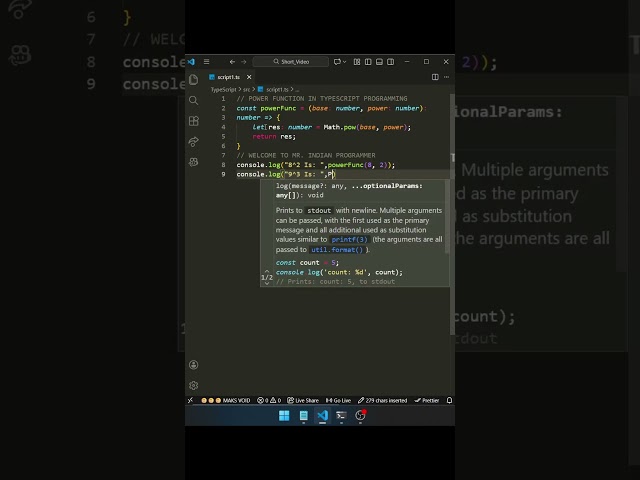Toggle the secondary side bar visibility
The image size is (640, 480).
(x=391, y=62)
